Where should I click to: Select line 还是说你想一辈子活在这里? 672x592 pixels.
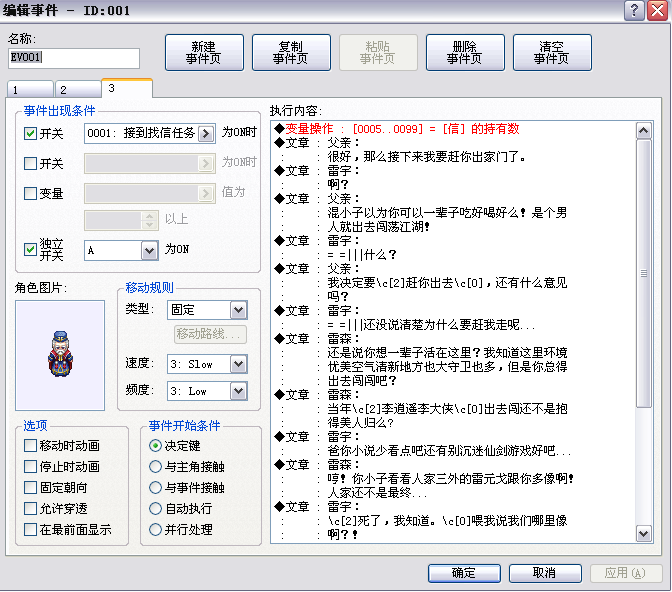pyautogui.click(x=447, y=352)
